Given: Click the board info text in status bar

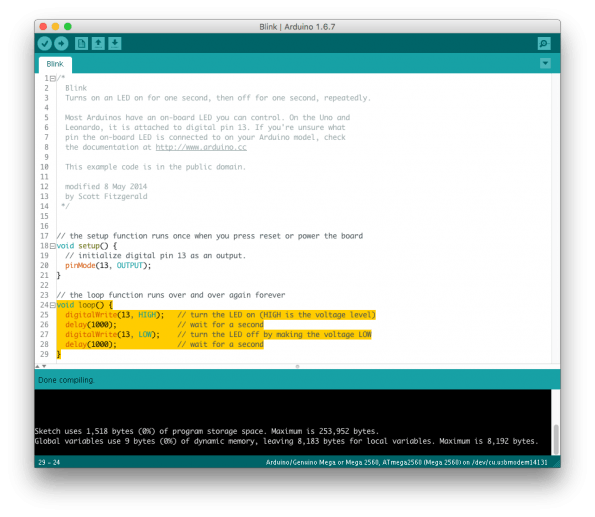Looking at the screenshot, I should coord(406,462).
